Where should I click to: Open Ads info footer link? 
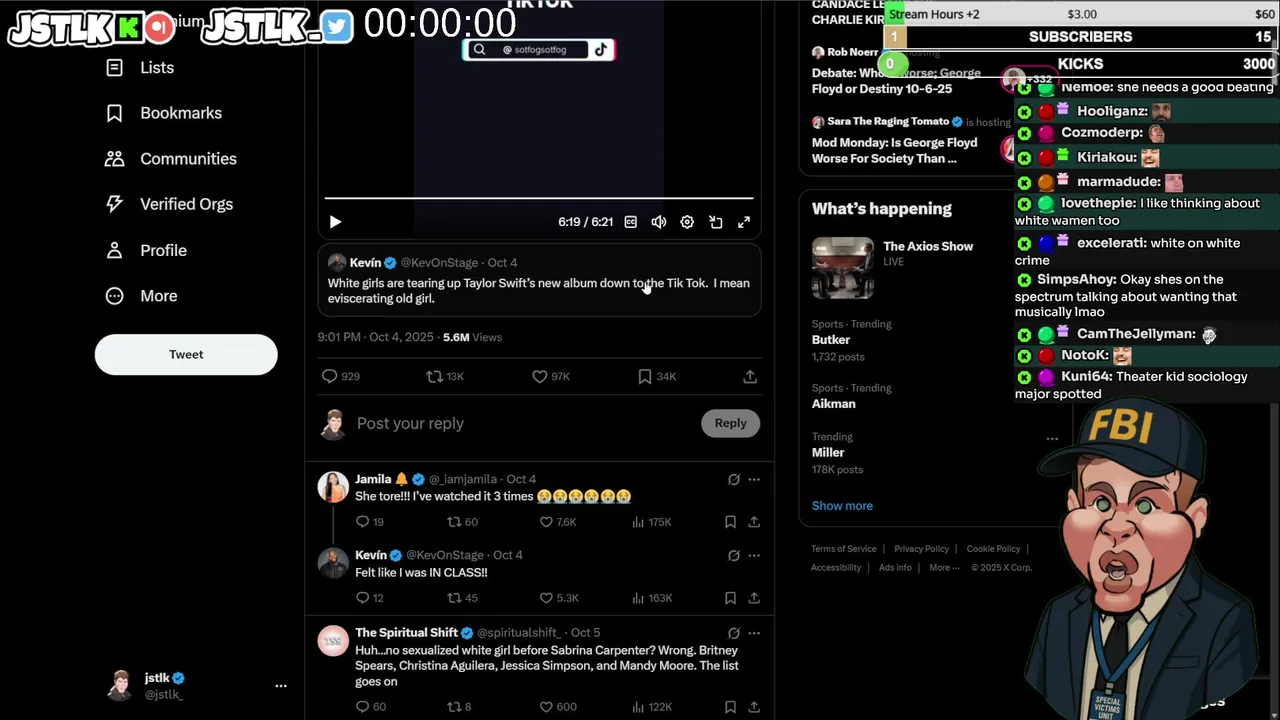pyautogui.click(x=895, y=568)
